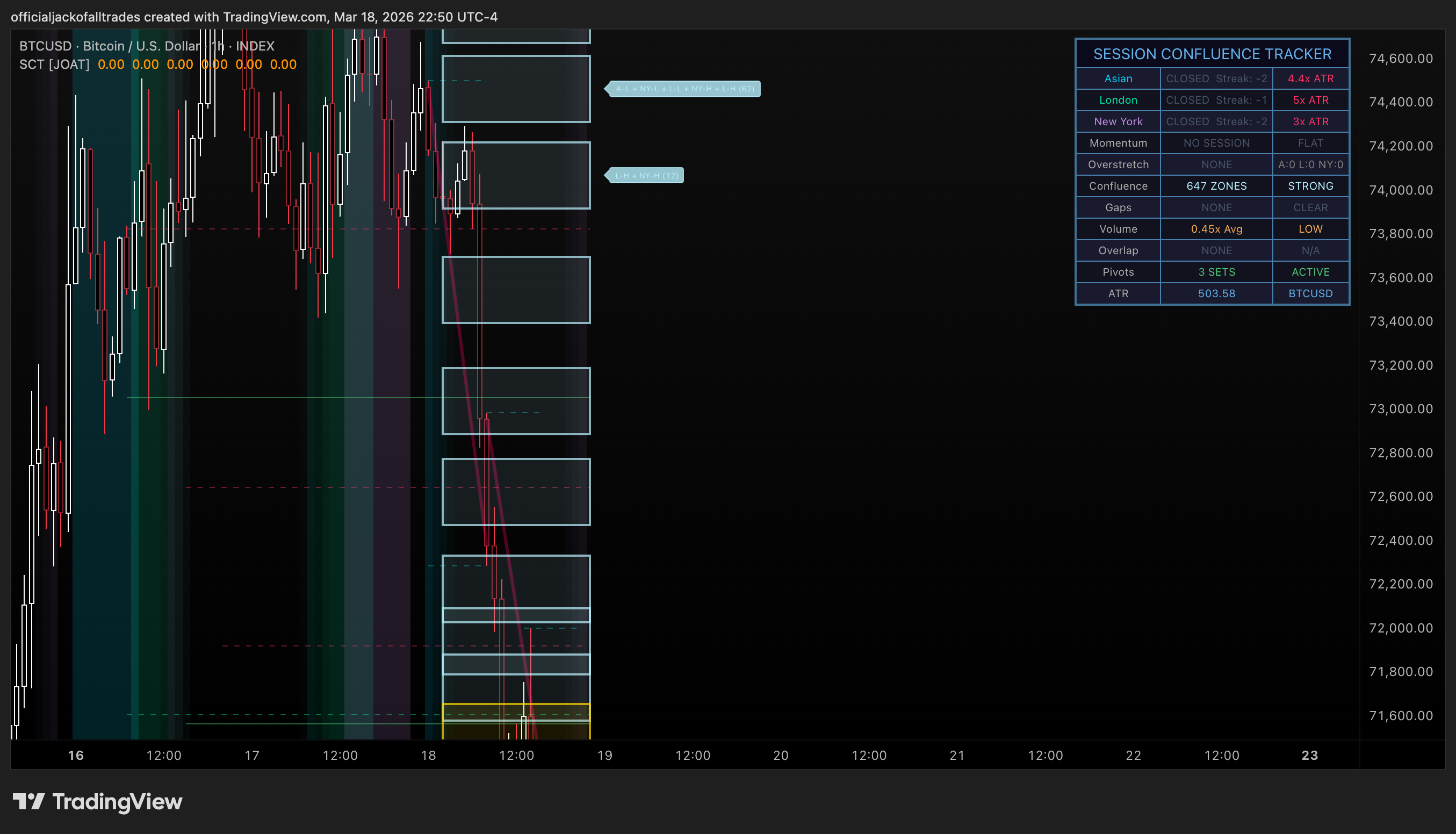Click the 74,600.00 price axis label
This screenshot has width=1456, height=834.
click(1401, 59)
